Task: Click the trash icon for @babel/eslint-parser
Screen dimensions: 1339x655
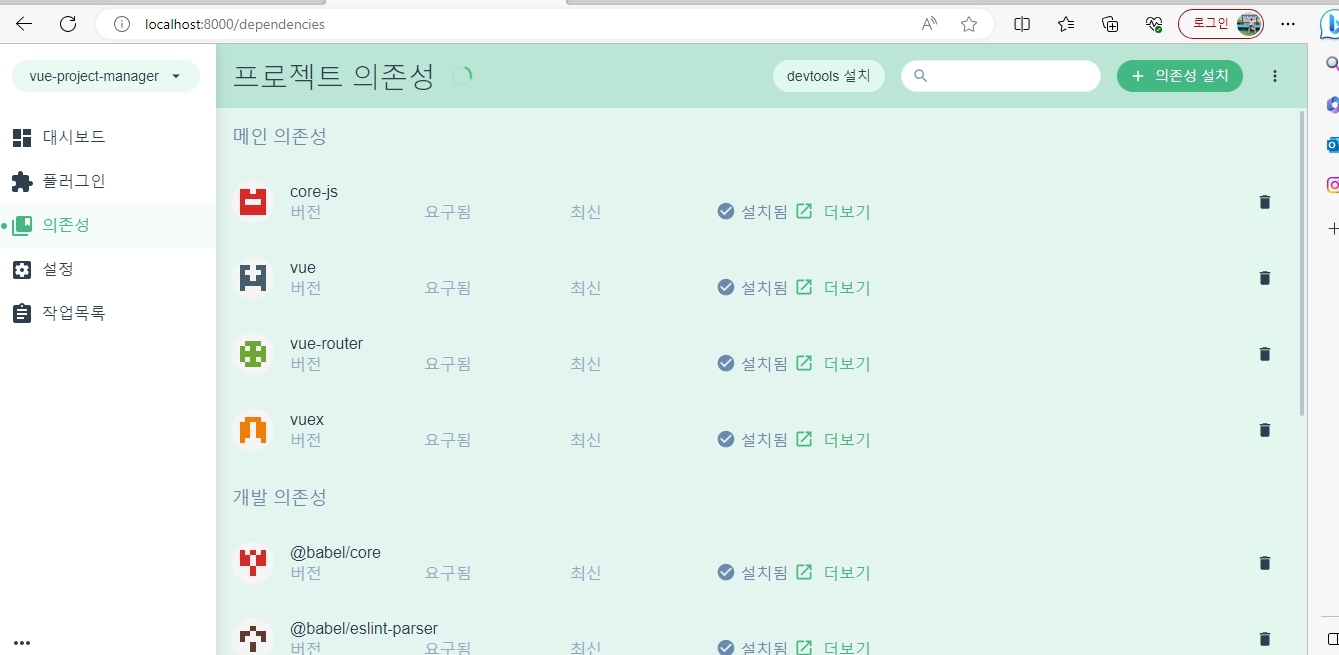Action: [x=1264, y=639]
